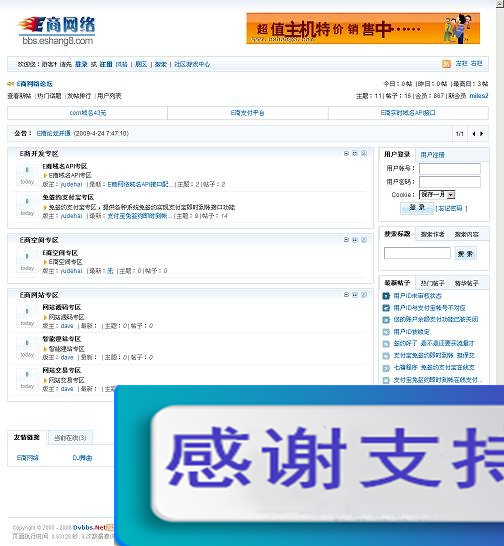Screen dimensions: 504x546
Task: Click the E商域名API专区 forum today icon
Action: click(x=27, y=175)
